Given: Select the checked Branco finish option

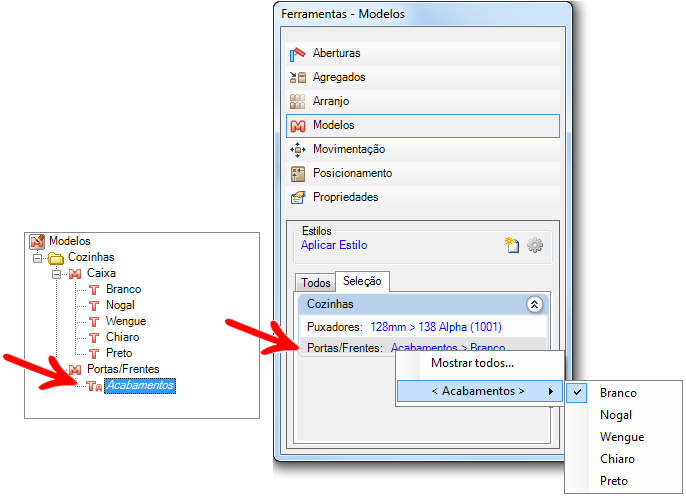Looking at the screenshot, I should pyautogui.click(x=624, y=393).
